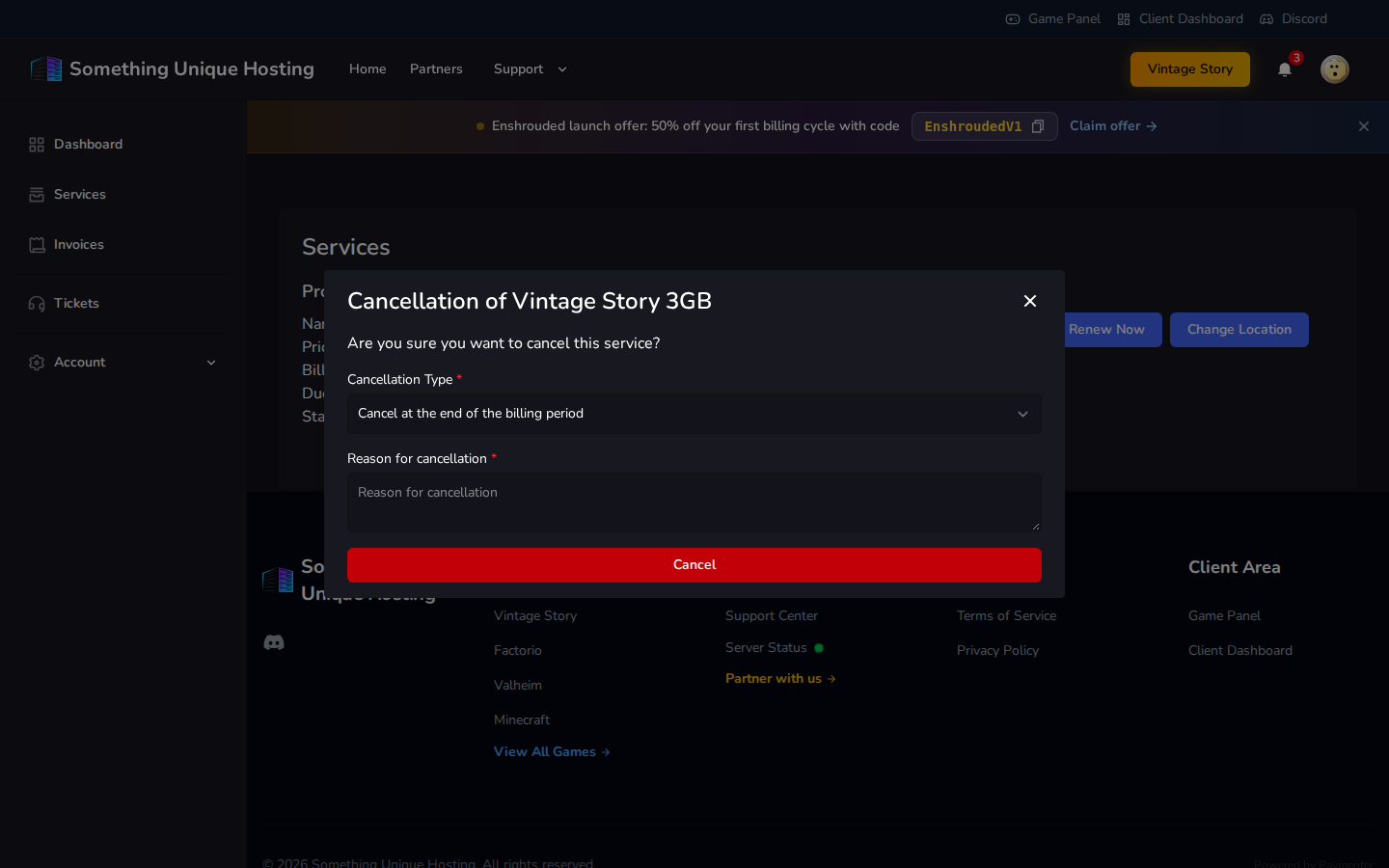
Task: Follow the Partner with us link
Action: pos(780,679)
